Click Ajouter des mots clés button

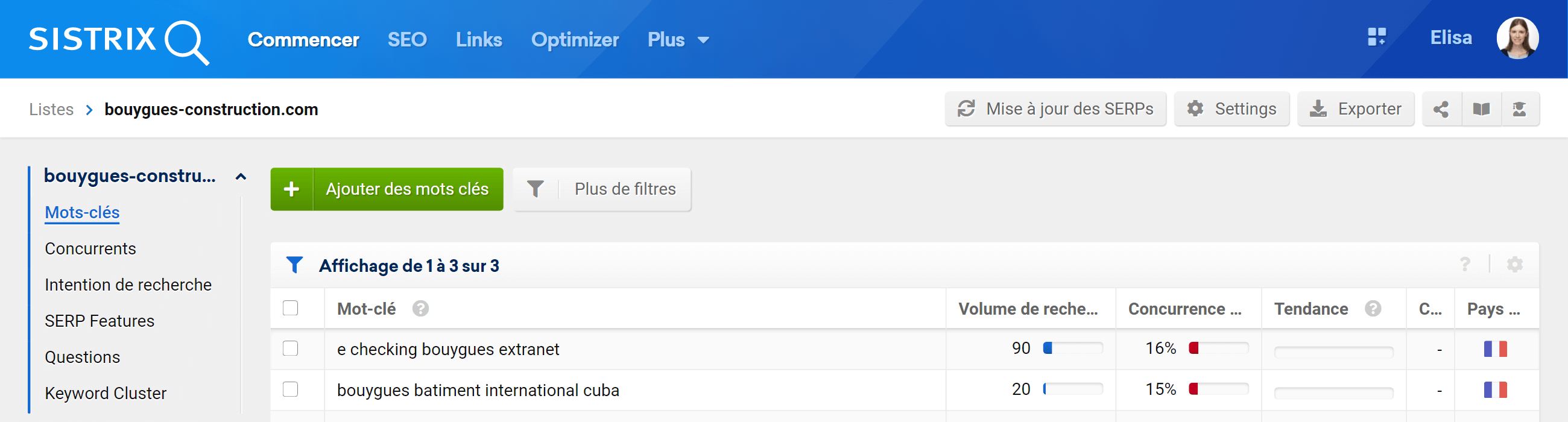coord(387,189)
